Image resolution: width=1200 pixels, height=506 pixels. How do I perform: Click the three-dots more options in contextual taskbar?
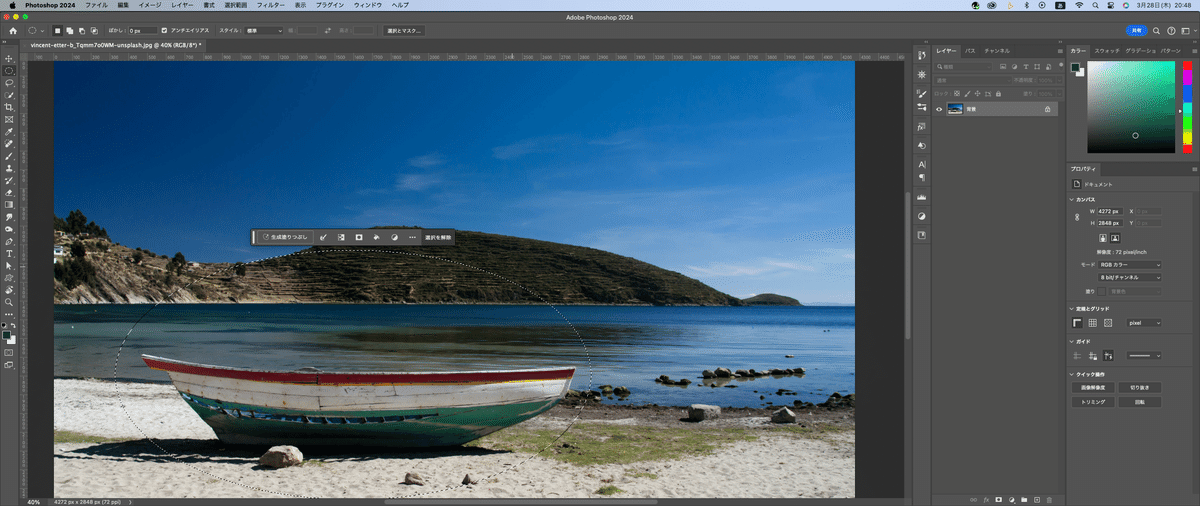[x=412, y=237]
